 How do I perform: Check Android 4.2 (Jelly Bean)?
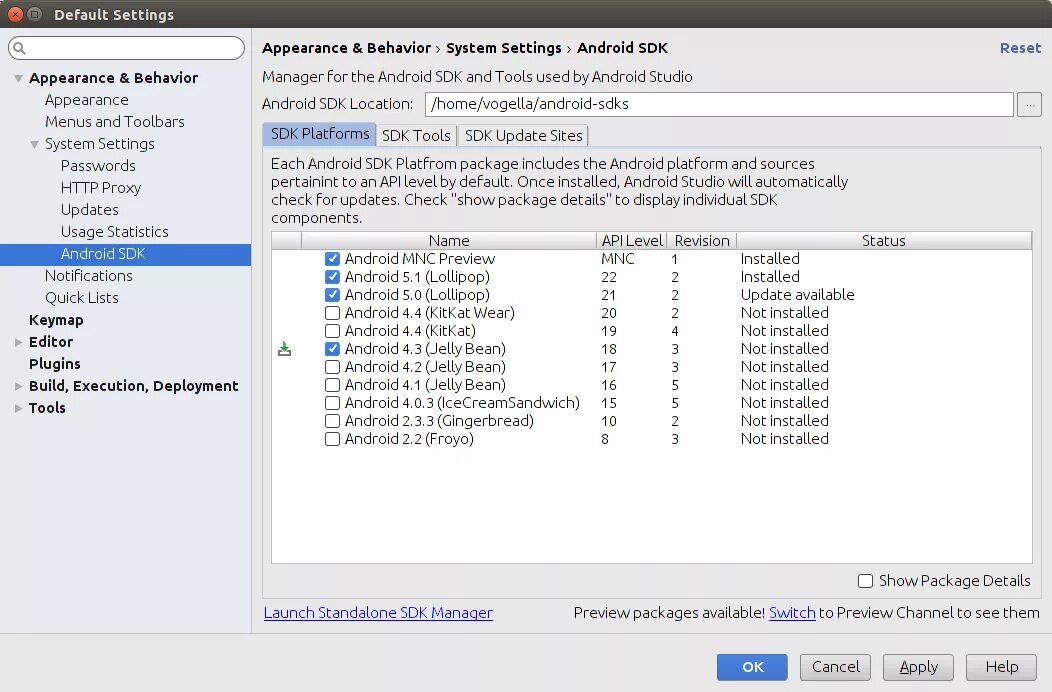coord(332,367)
